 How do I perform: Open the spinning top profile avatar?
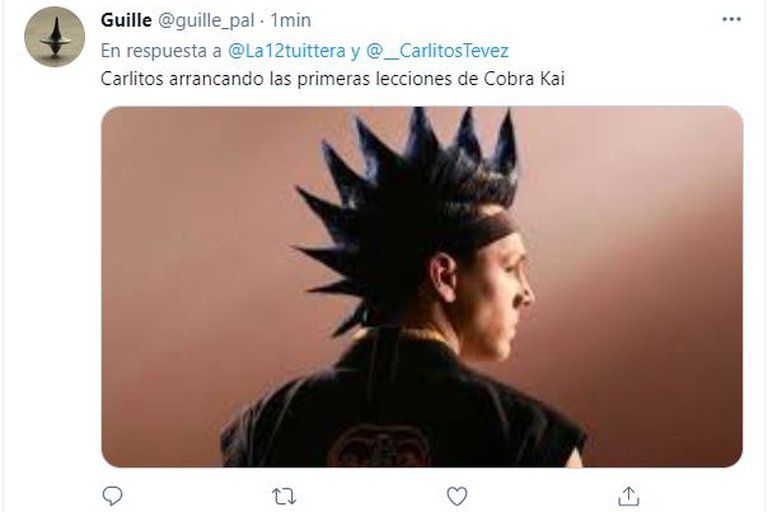tap(54, 37)
